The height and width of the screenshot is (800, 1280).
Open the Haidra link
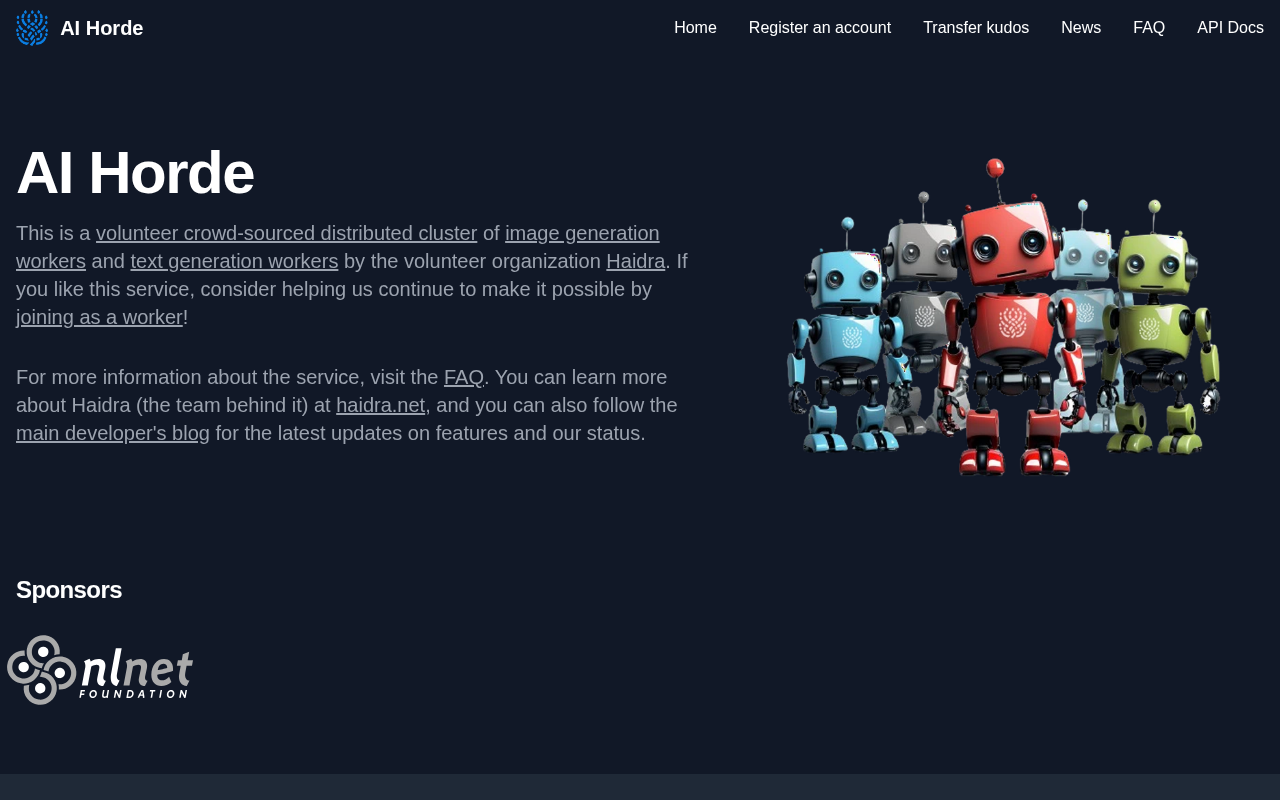[x=636, y=259]
